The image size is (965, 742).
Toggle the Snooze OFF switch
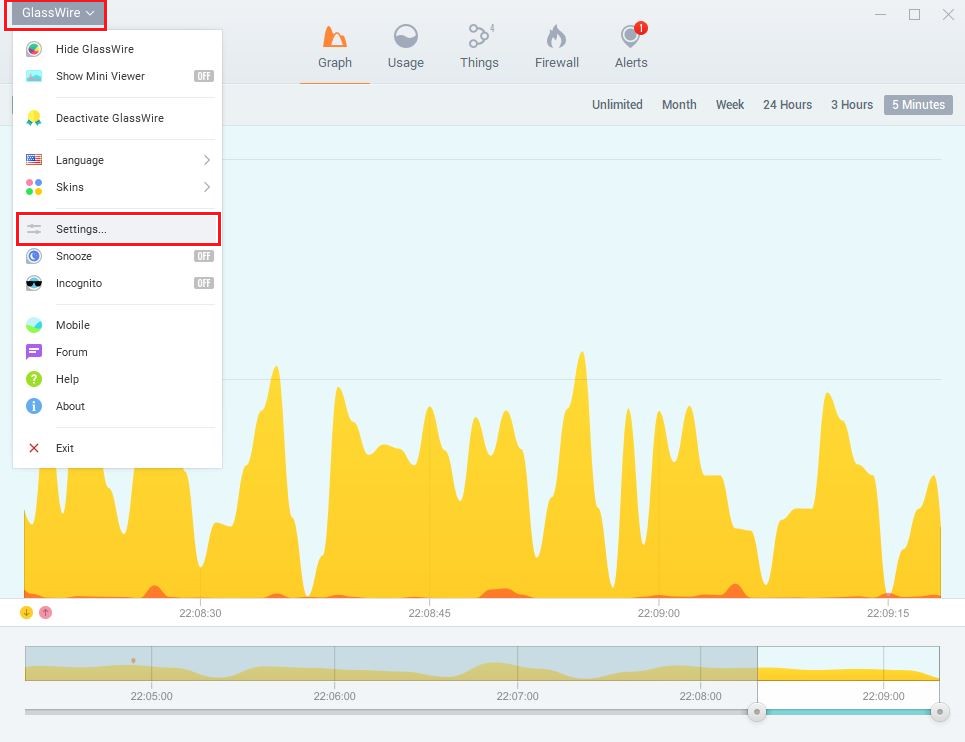pos(204,256)
